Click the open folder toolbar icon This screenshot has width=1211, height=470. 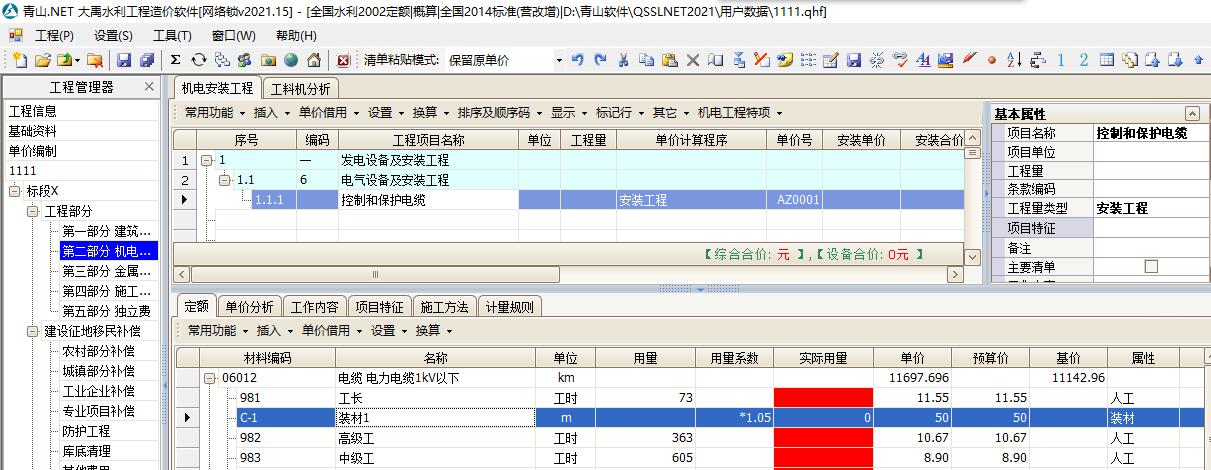[x=43, y=60]
